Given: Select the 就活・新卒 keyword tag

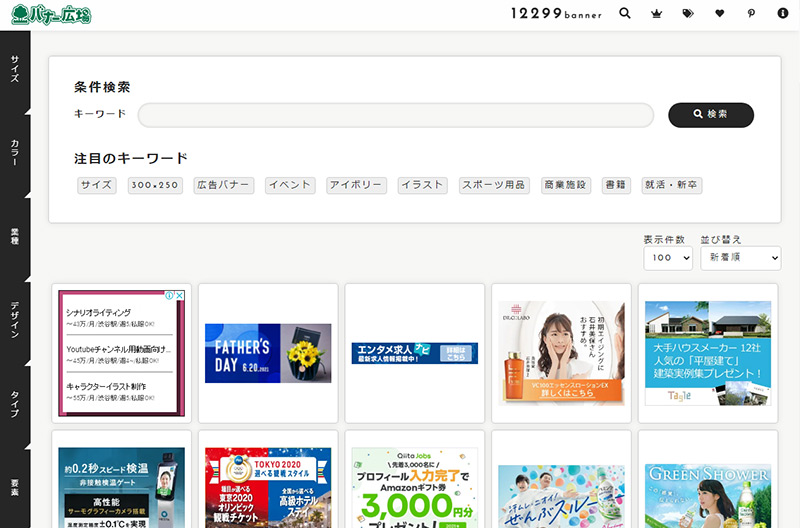Looking at the screenshot, I should 671,185.
